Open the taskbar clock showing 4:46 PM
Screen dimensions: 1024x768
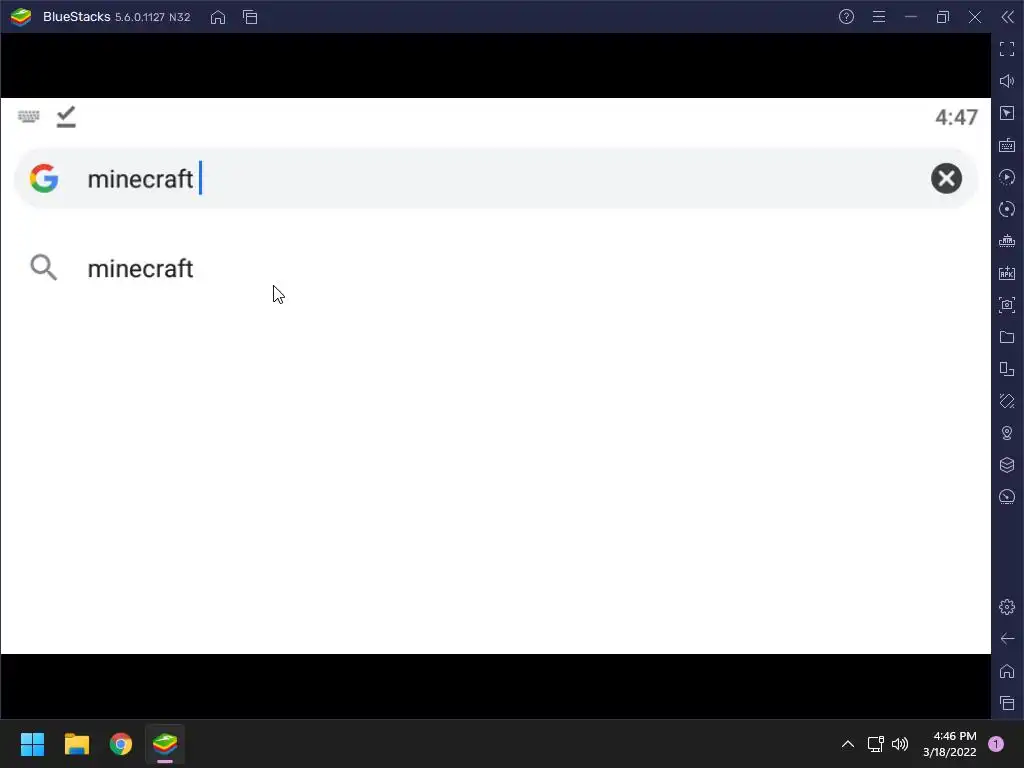[x=950, y=744]
